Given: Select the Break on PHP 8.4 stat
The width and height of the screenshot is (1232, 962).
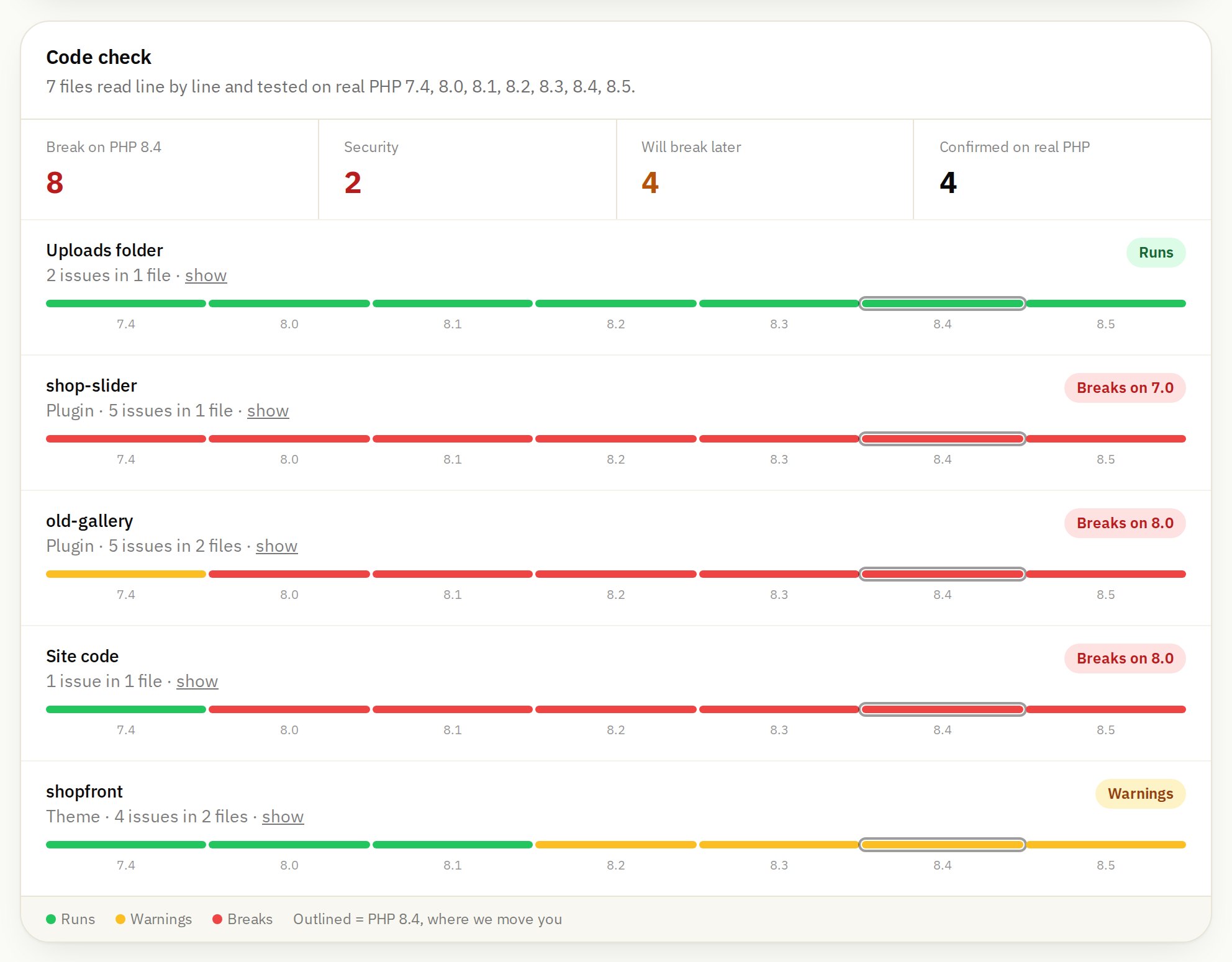Looking at the screenshot, I should 170,169.
